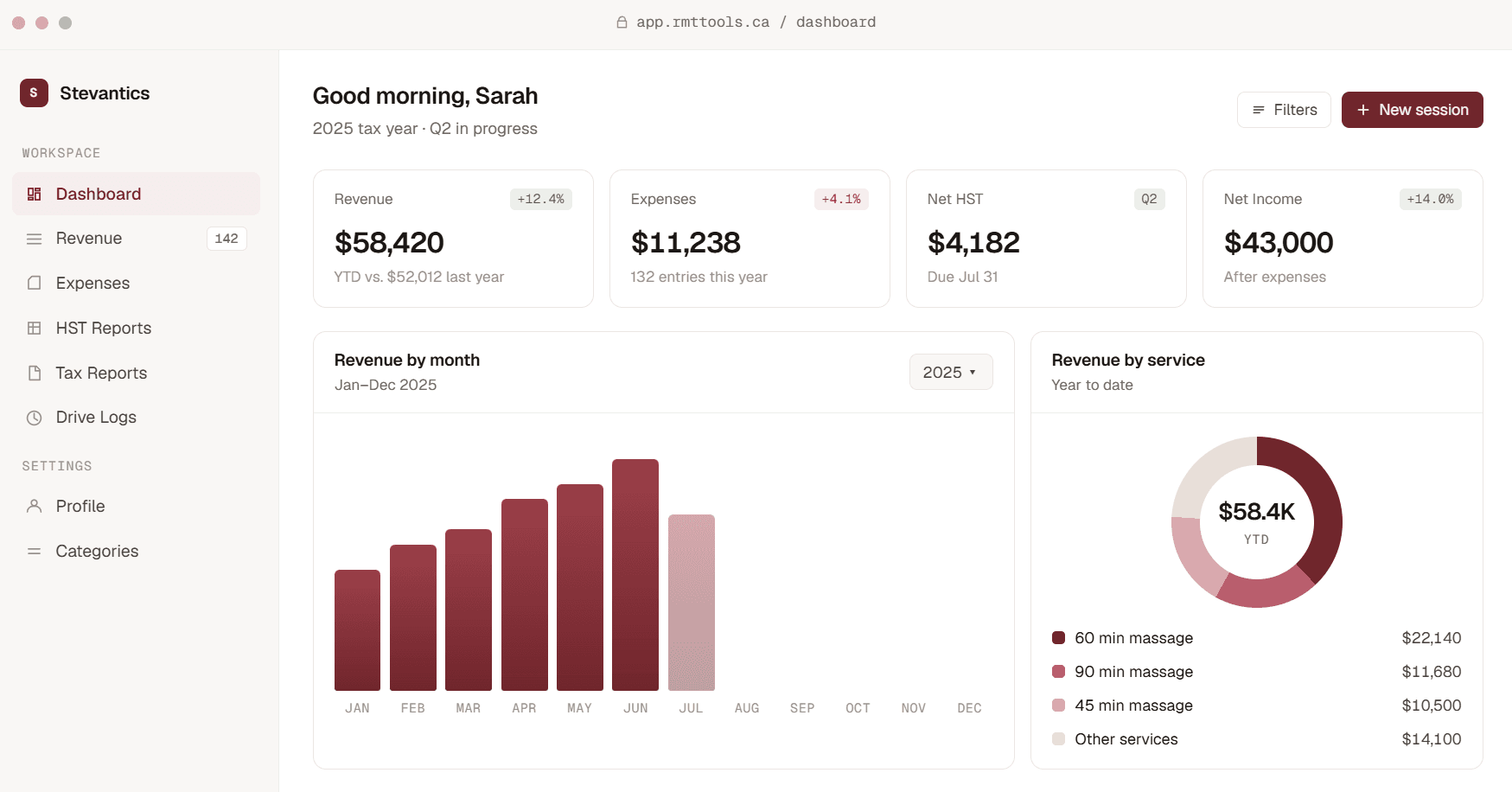Click the FEB revenue bar

pyautogui.click(x=413, y=617)
